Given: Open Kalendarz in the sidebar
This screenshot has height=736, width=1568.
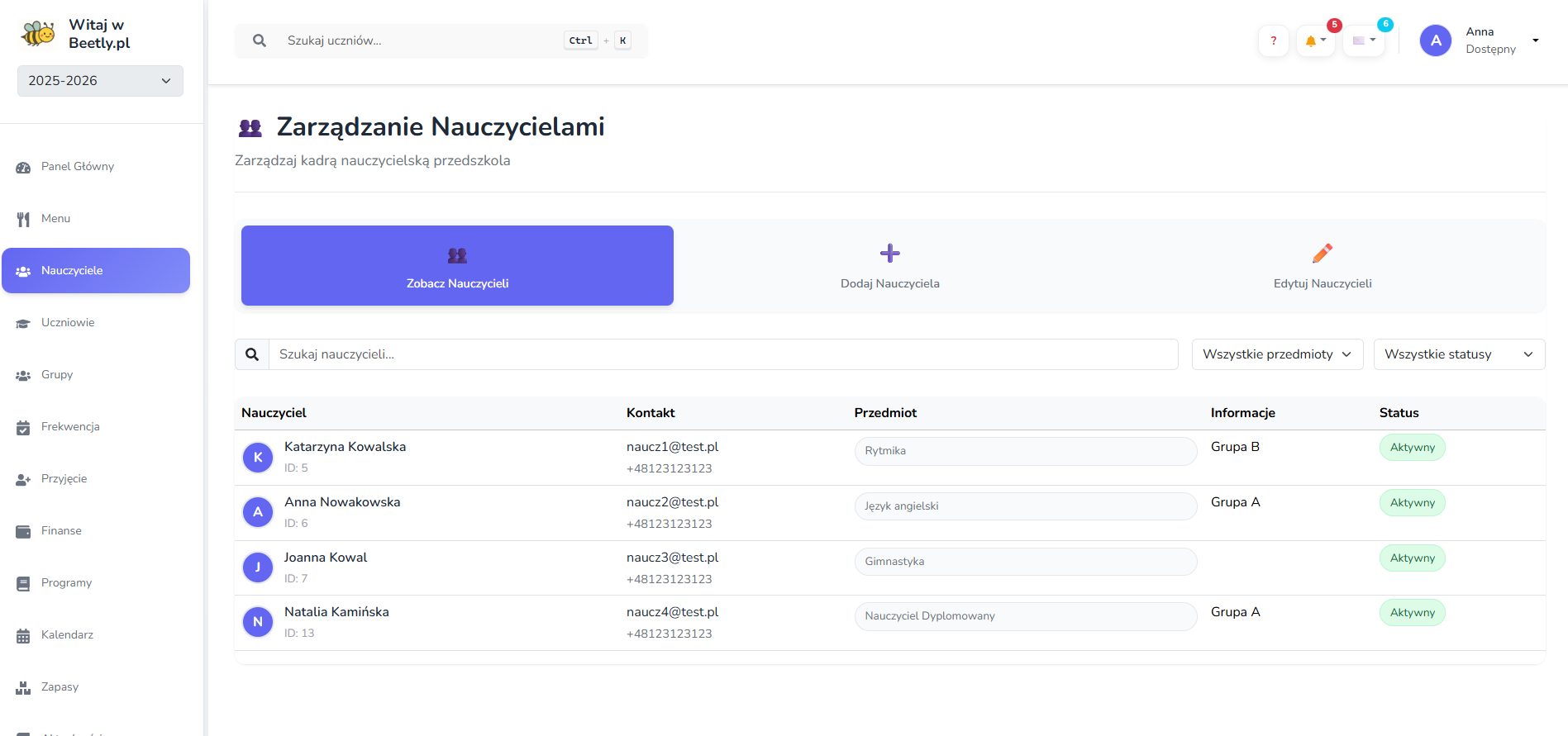Looking at the screenshot, I should pos(96,635).
